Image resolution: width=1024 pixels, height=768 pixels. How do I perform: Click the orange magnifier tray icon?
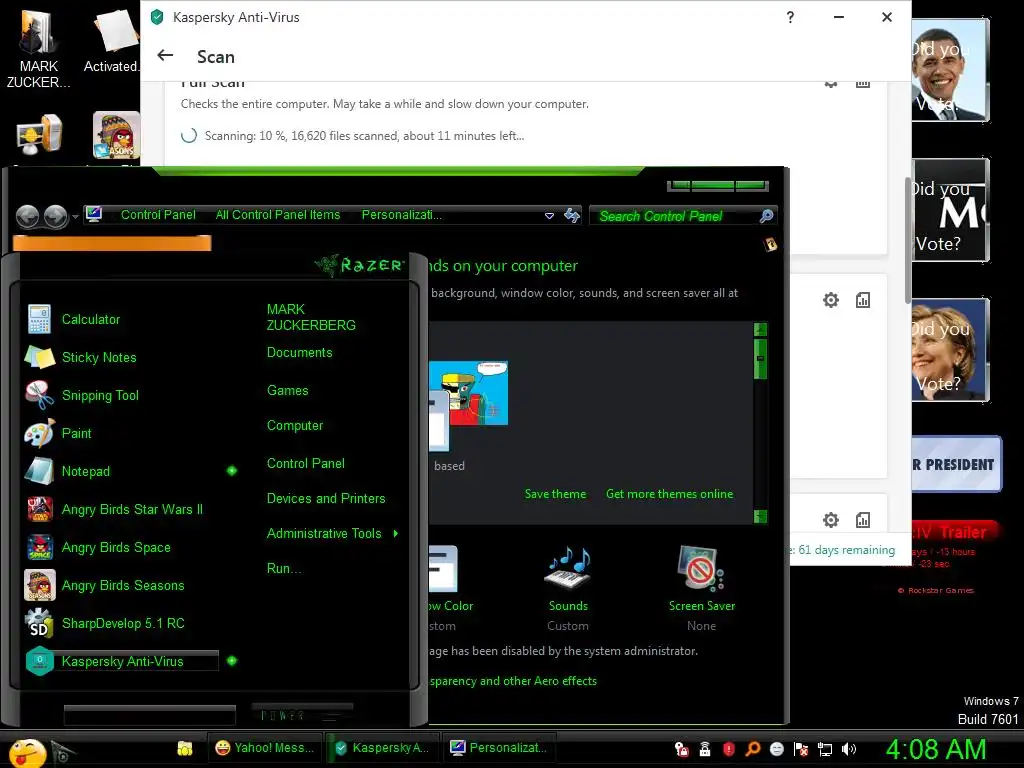point(753,749)
